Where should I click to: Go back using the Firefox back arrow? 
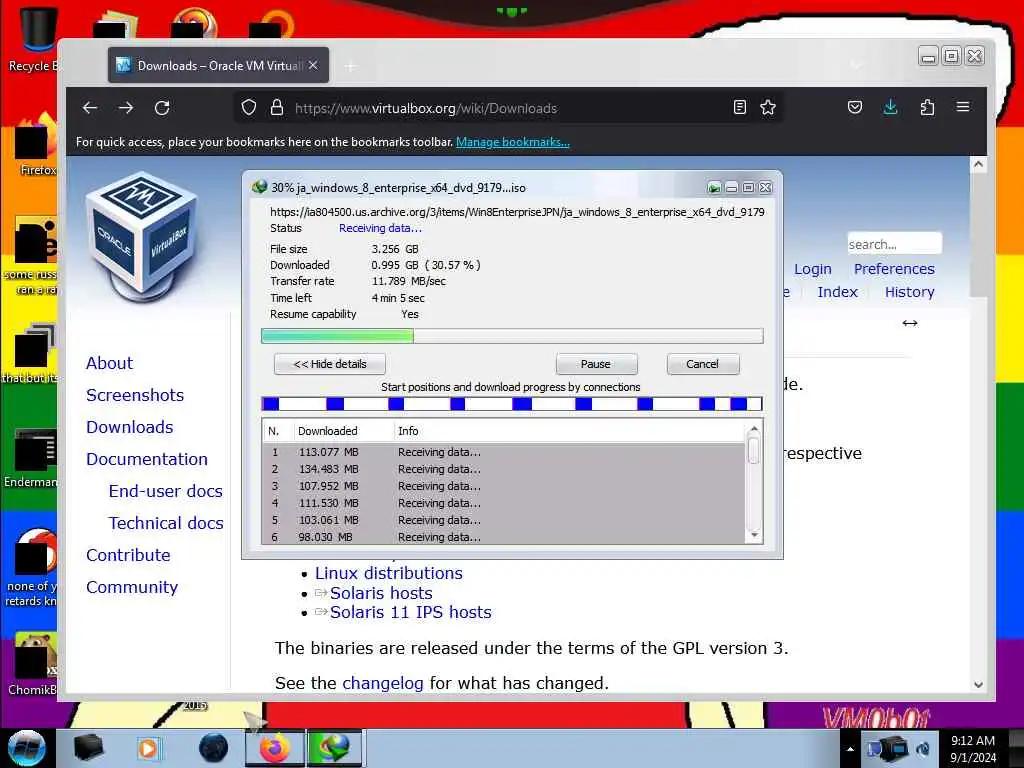click(90, 108)
